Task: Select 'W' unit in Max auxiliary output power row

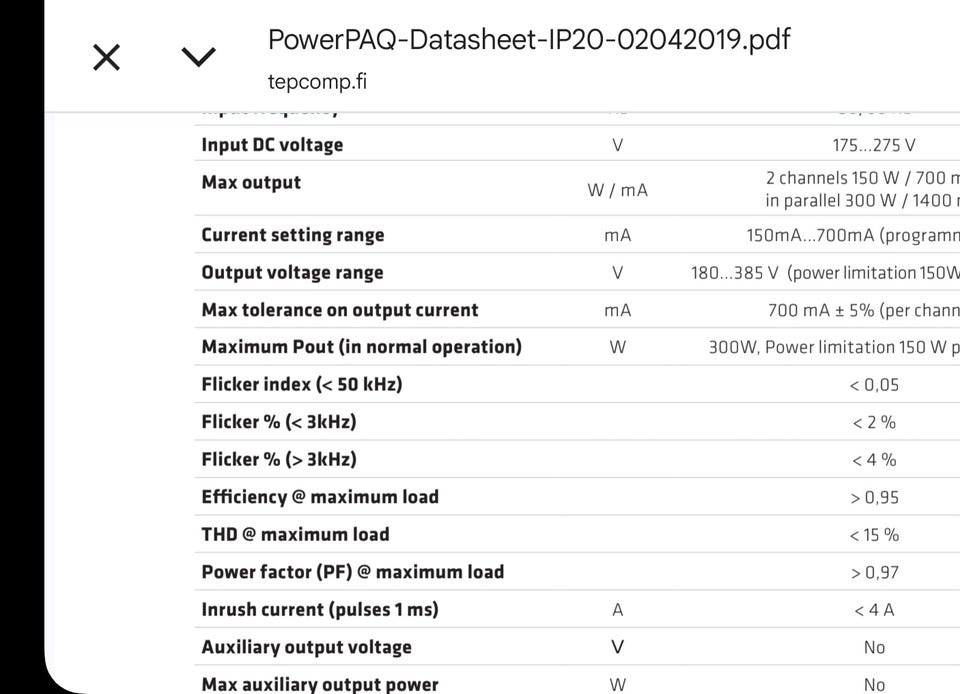Action: click(x=617, y=685)
